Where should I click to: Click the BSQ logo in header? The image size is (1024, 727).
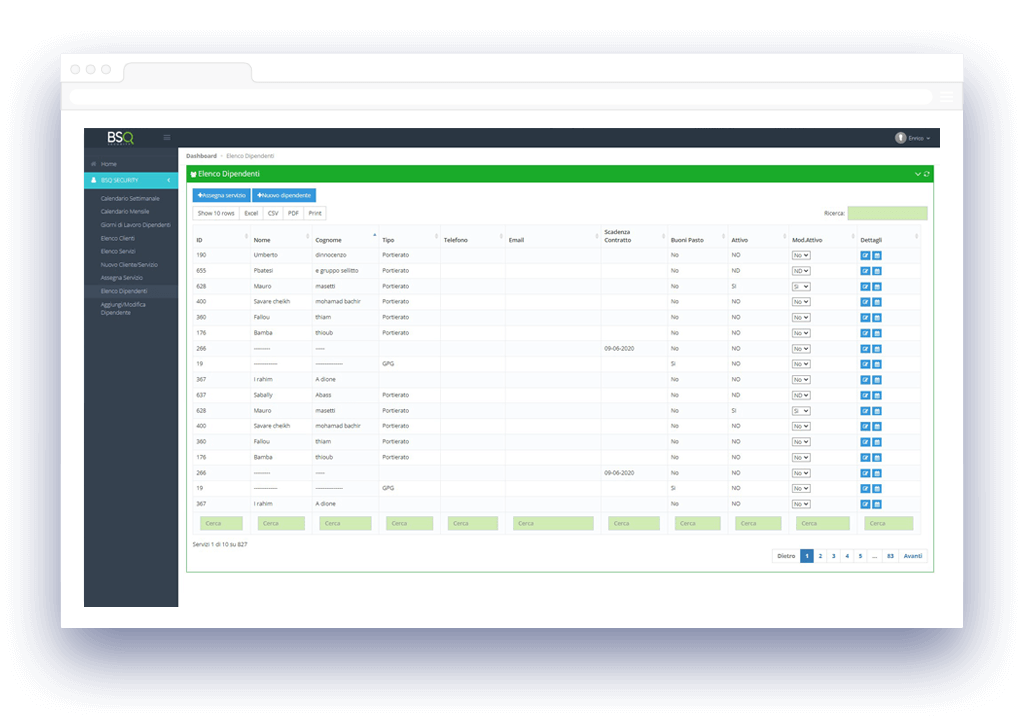click(x=121, y=138)
